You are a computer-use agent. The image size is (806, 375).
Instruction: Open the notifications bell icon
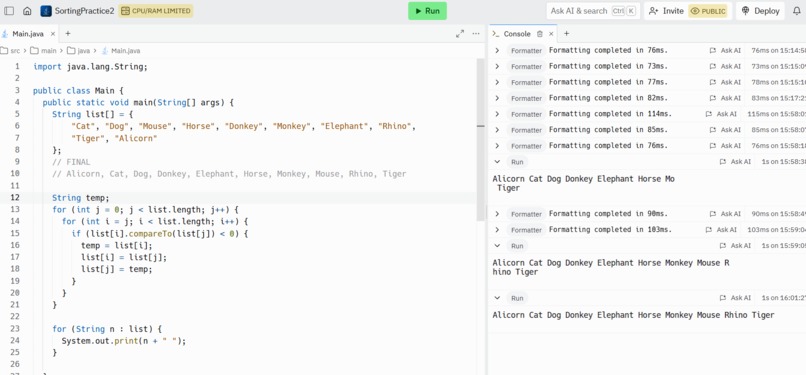pos(797,11)
